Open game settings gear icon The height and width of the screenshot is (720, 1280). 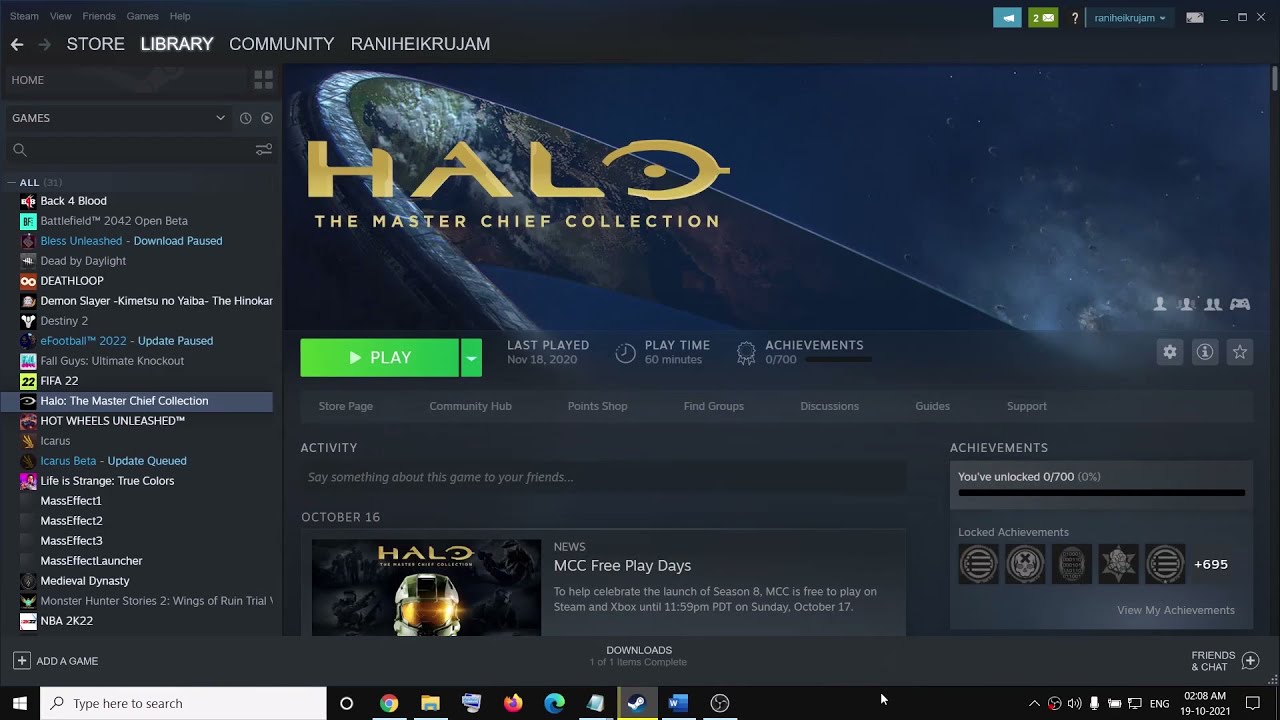1170,352
